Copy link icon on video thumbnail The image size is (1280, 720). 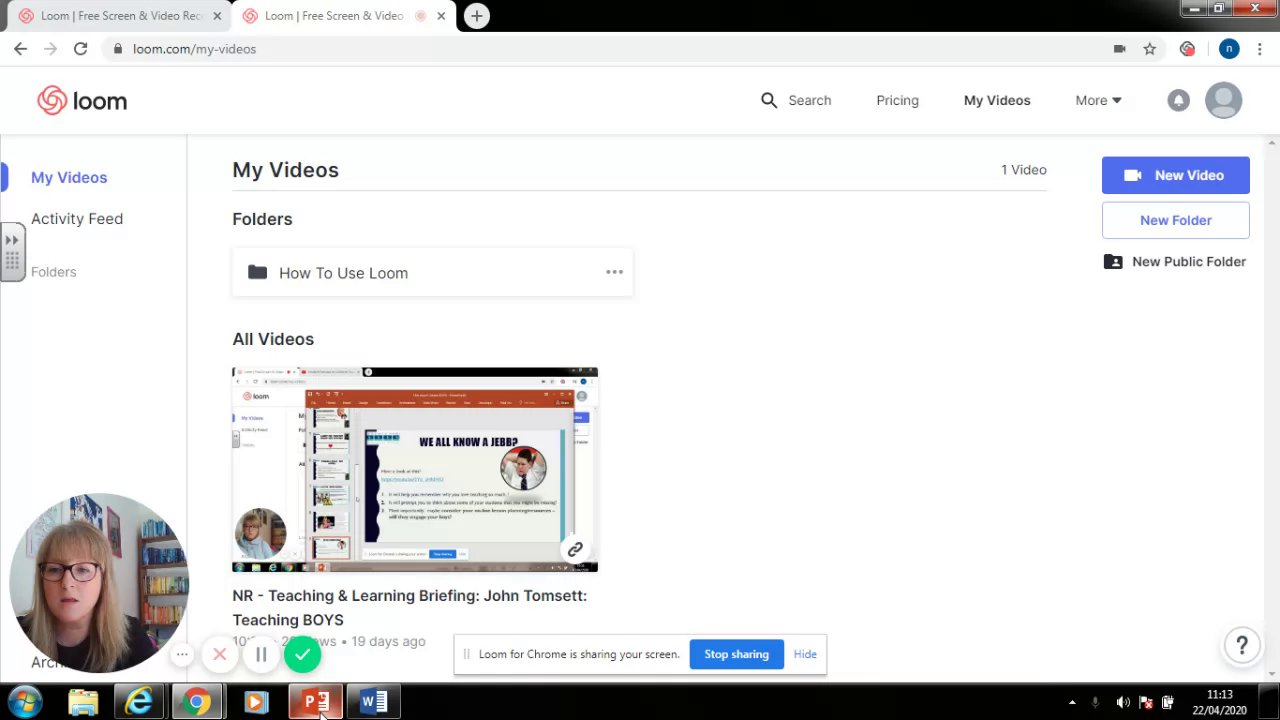[575, 549]
